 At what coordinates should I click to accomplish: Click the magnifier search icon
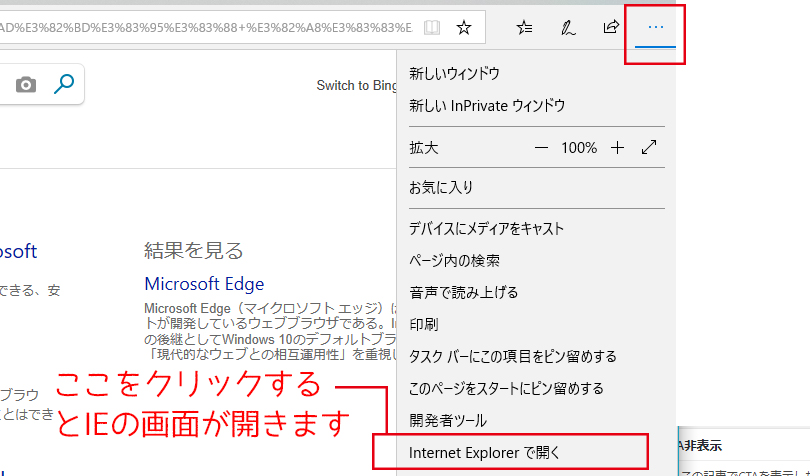pyautogui.click(x=64, y=84)
